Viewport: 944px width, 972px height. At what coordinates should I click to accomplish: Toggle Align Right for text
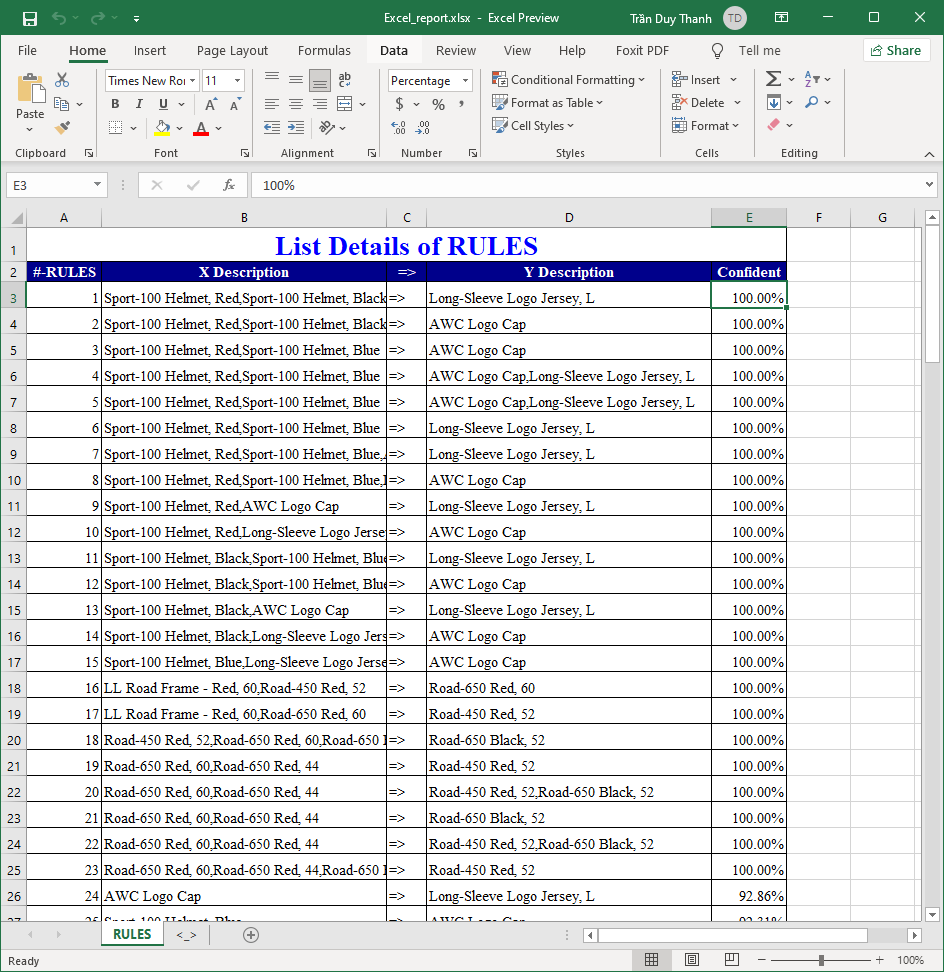tap(320, 104)
